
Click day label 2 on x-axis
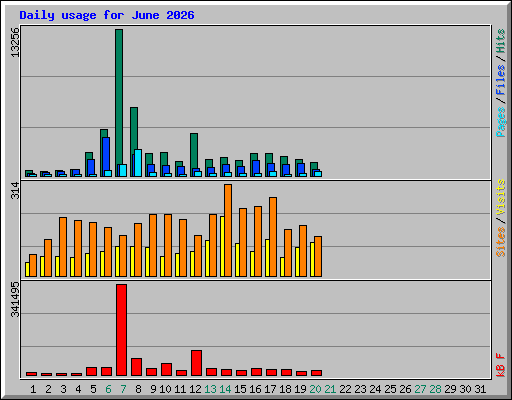click(x=48, y=389)
